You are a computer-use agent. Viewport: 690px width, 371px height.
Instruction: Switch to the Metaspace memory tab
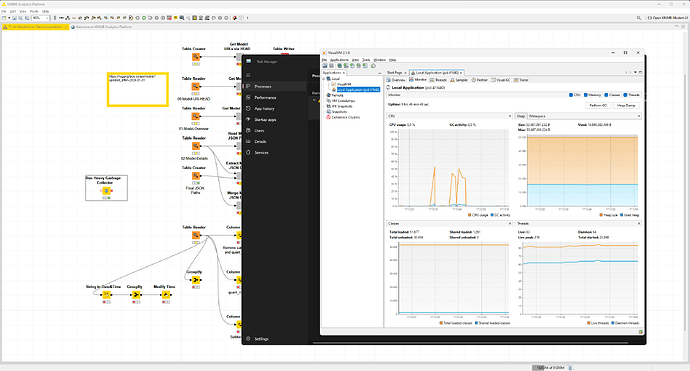click(537, 116)
